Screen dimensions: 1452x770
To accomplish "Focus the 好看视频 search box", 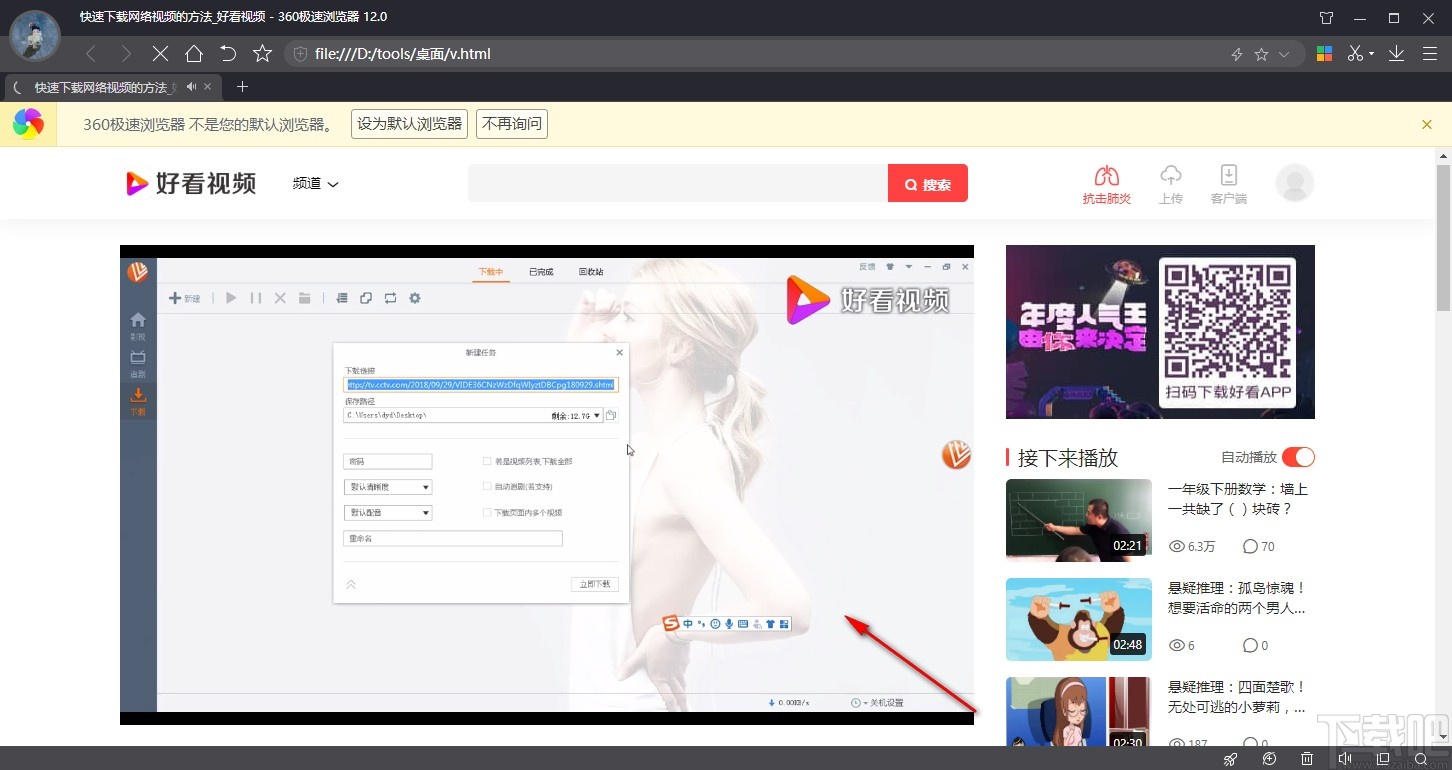I will tap(678, 184).
